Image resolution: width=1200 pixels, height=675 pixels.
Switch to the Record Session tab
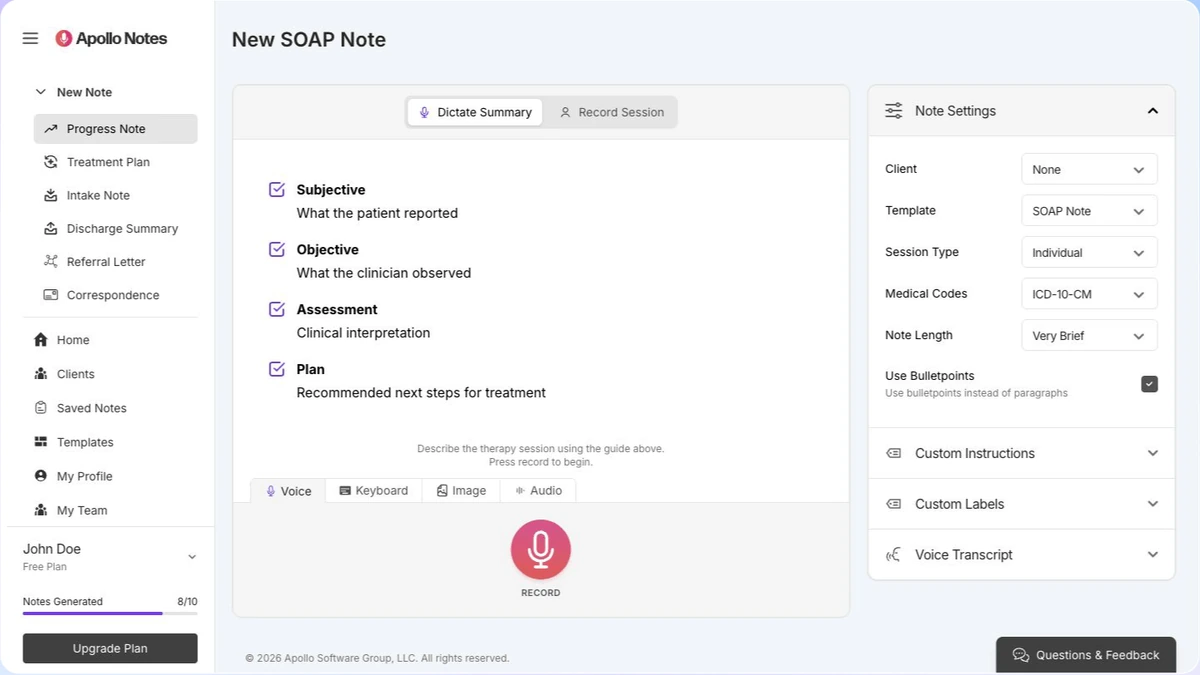click(611, 112)
